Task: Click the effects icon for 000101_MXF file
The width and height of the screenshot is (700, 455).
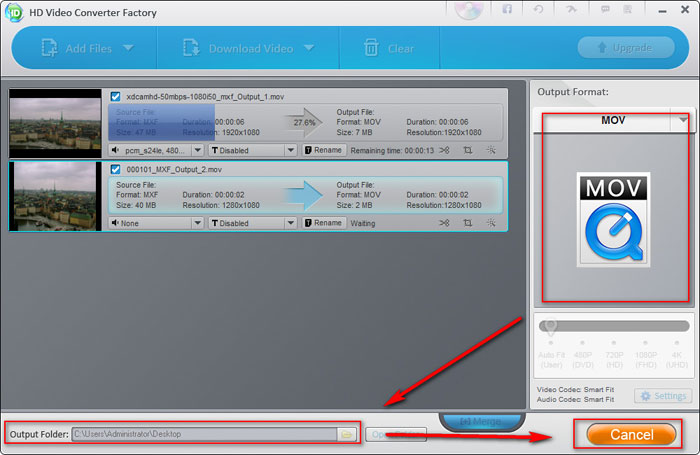Action: (491, 223)
